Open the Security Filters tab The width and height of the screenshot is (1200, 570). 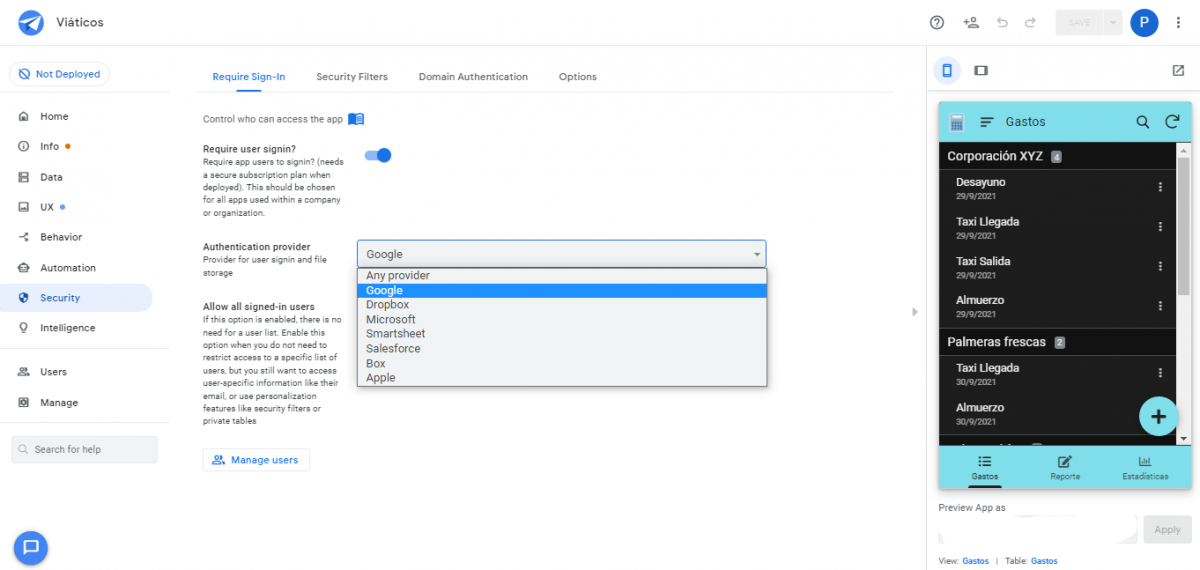(x=352, y=77)
